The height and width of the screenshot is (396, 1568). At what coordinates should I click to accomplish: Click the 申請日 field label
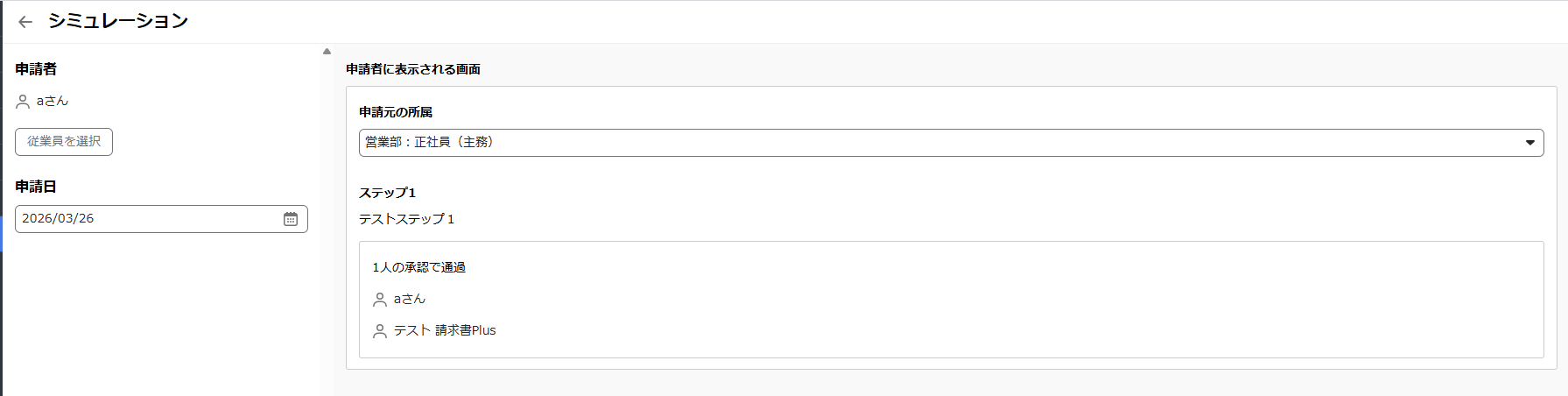tap(36, 187)
